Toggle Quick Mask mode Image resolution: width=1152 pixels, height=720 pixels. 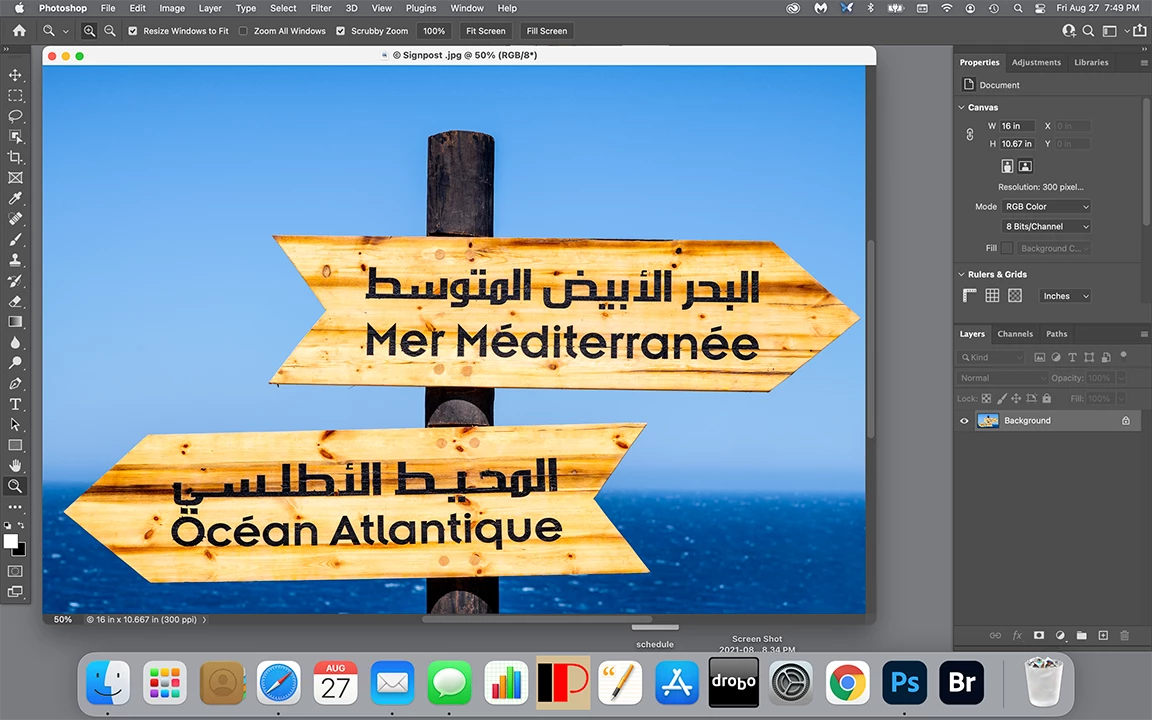tap(15, 571)
